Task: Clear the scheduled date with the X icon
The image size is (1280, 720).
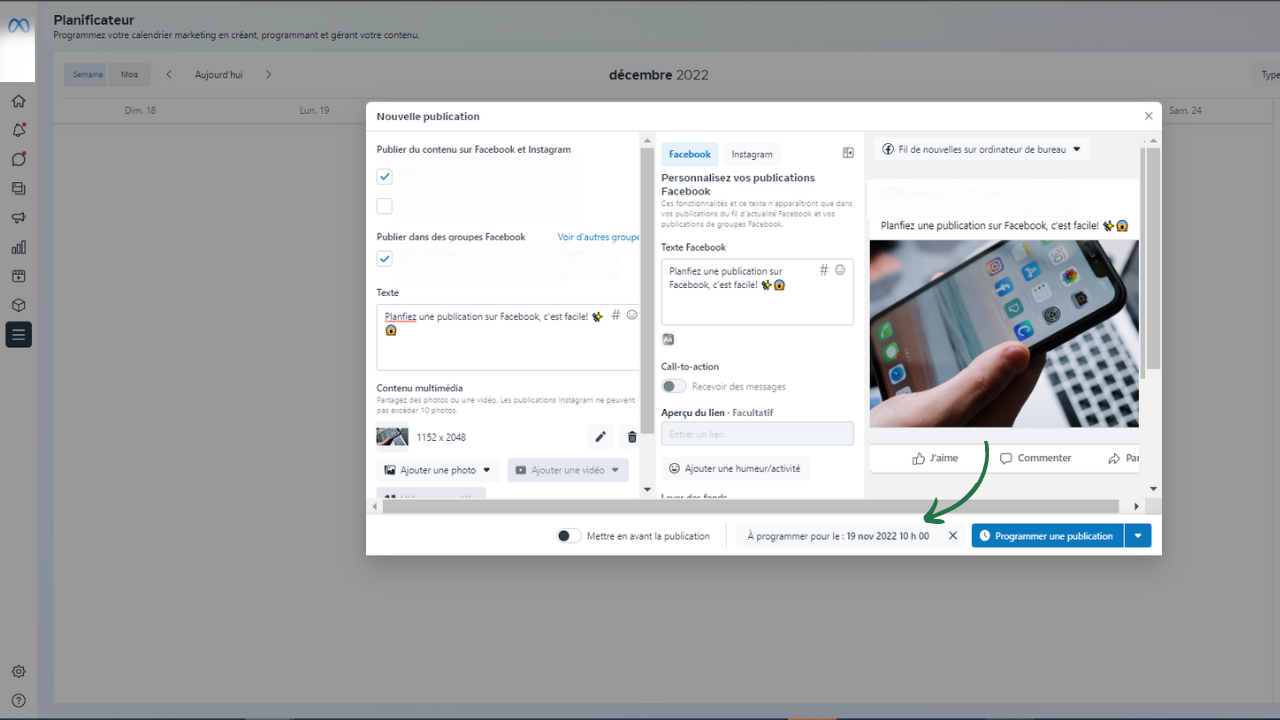Action: tap(953, 536)
